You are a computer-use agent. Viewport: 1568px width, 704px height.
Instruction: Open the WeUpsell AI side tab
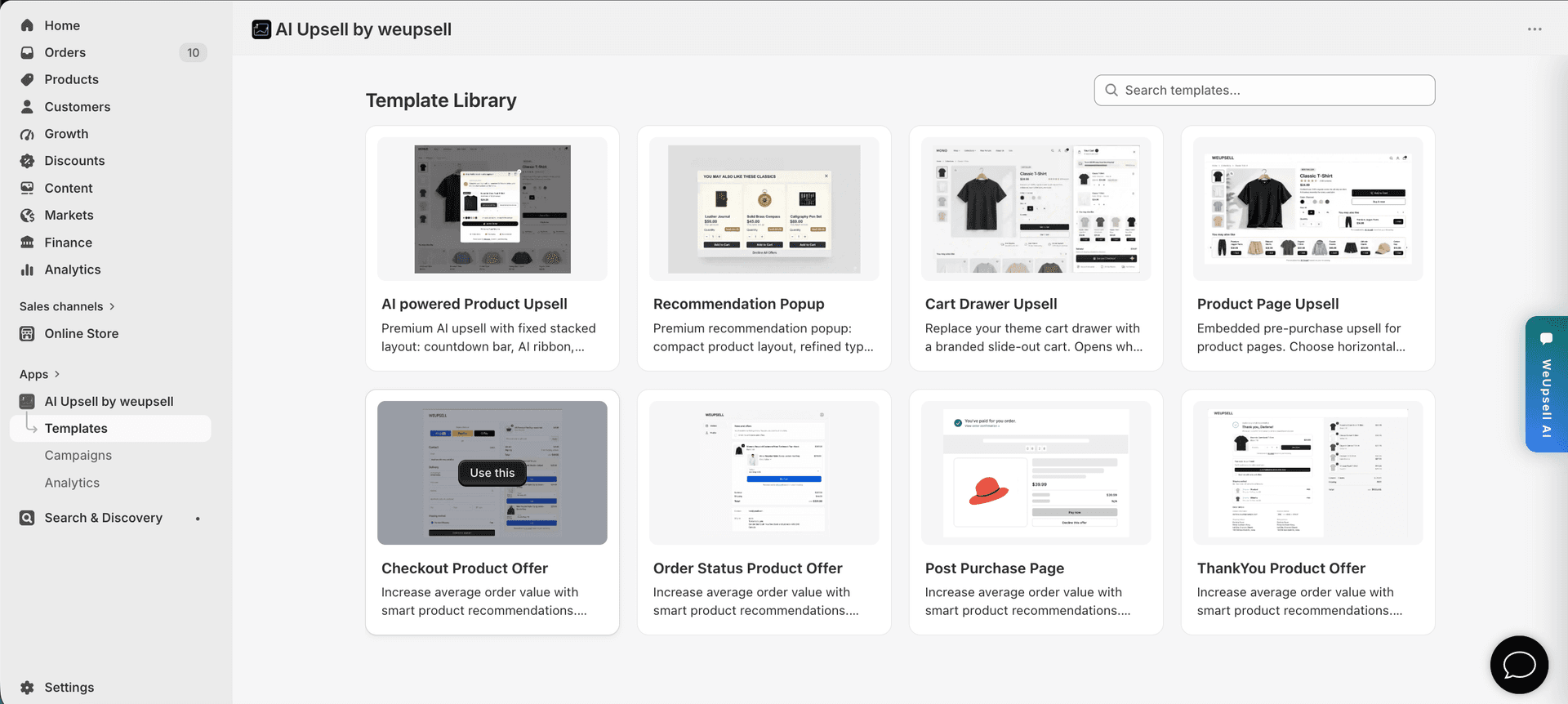point(1547,385)
